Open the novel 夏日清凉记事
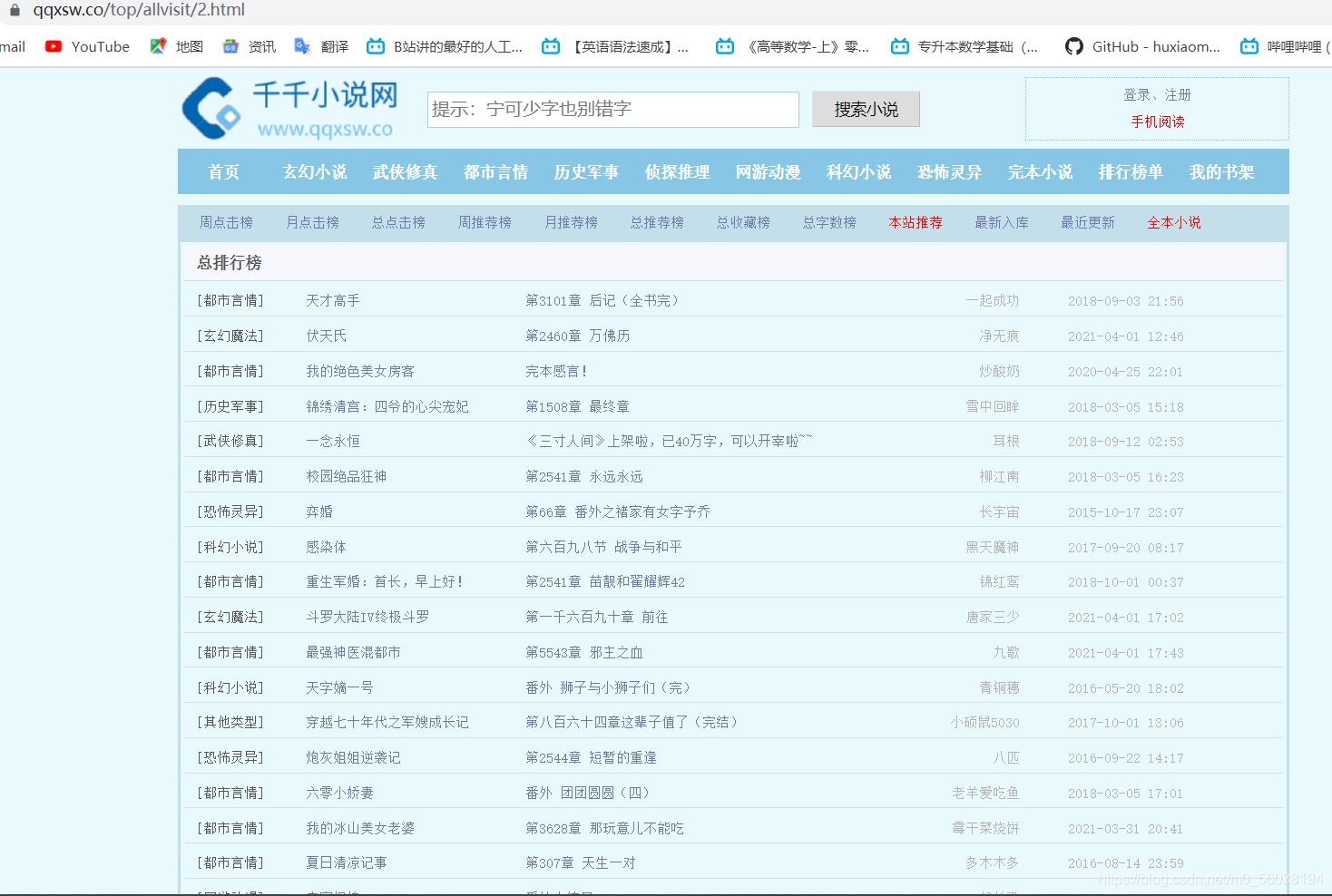The image size is (1332, 896). coord(347,862)
